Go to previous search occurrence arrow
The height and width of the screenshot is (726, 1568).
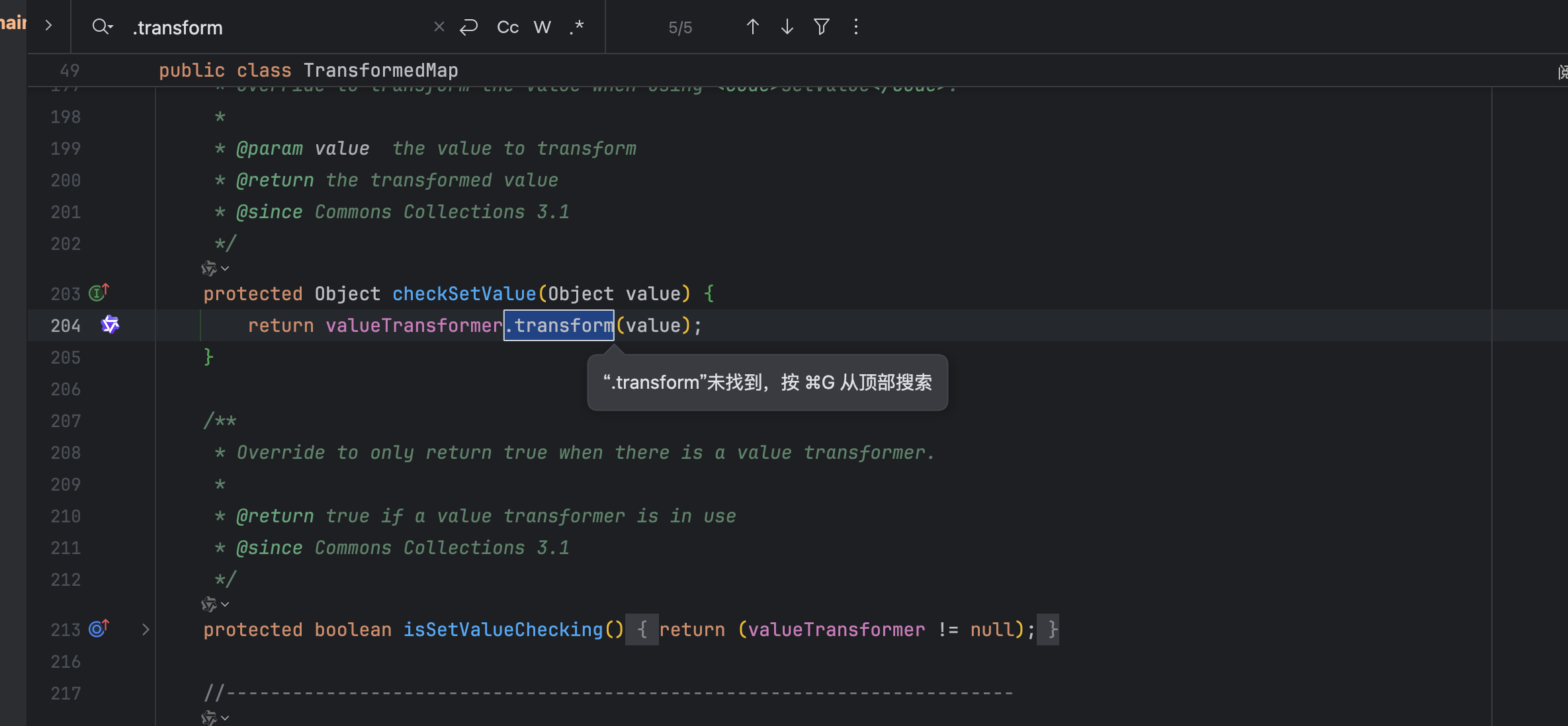pyautogui.click(x=752, y=27)
